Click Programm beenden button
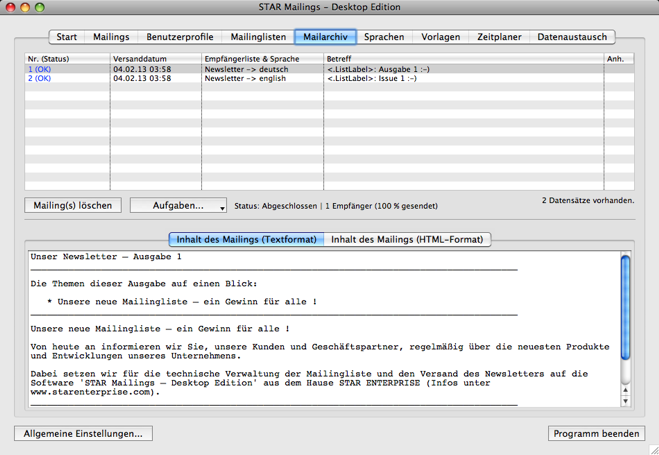Image resolution: width=659 pixels, height=455 pixels. [596, 434]
